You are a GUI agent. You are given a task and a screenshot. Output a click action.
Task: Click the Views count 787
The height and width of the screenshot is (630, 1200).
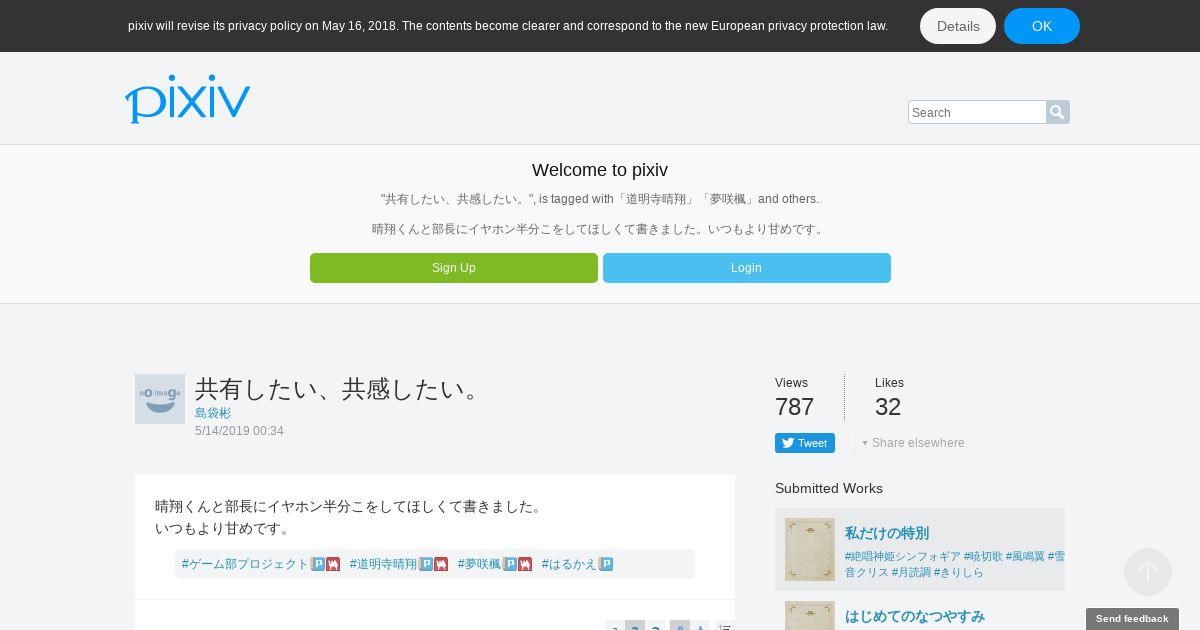click(795, 407)
